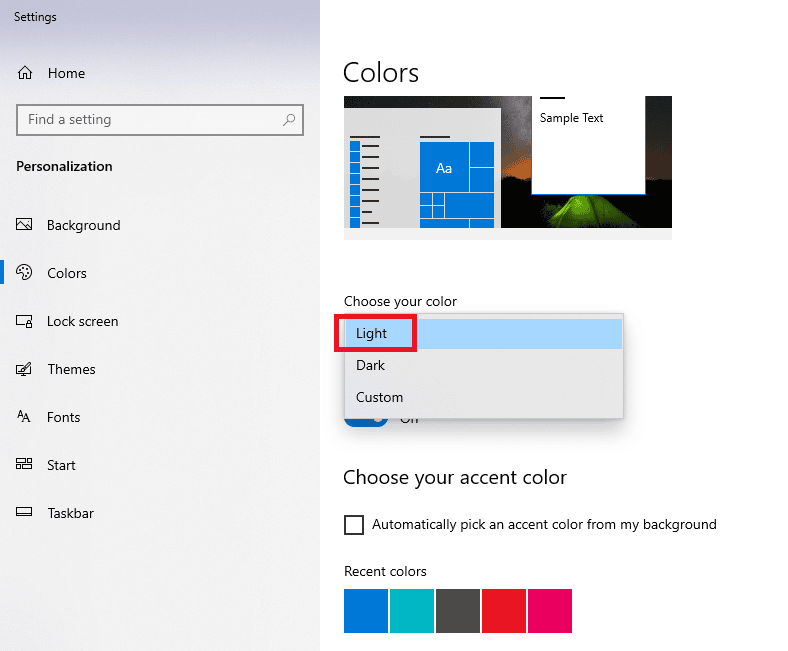Image resolution: width=788 pixels, height=651 pixels.
Task: Click the Recent colors label
Action: [385, 572]
